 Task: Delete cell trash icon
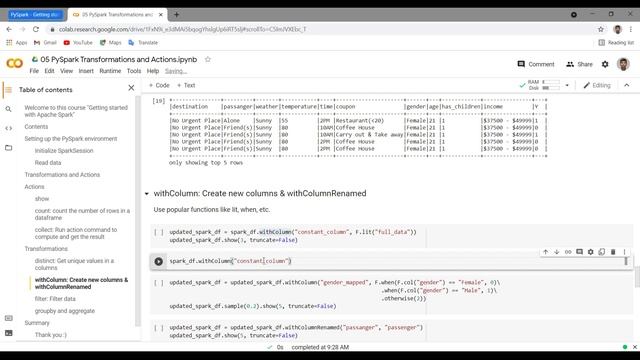(x=613, y=252)
